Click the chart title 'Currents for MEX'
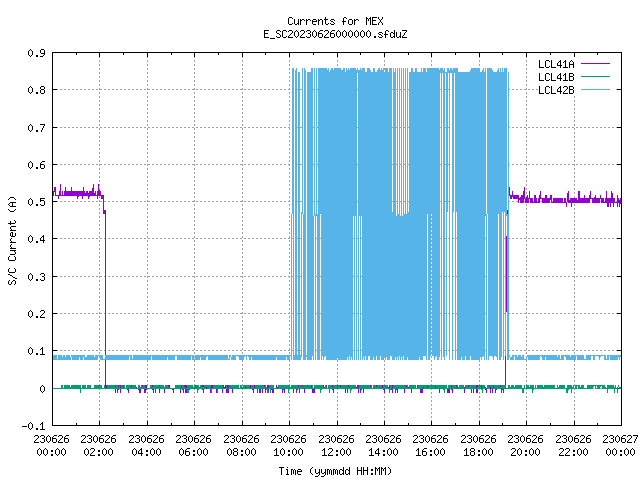This screenshot has width=640, height=480. [335, 21]
